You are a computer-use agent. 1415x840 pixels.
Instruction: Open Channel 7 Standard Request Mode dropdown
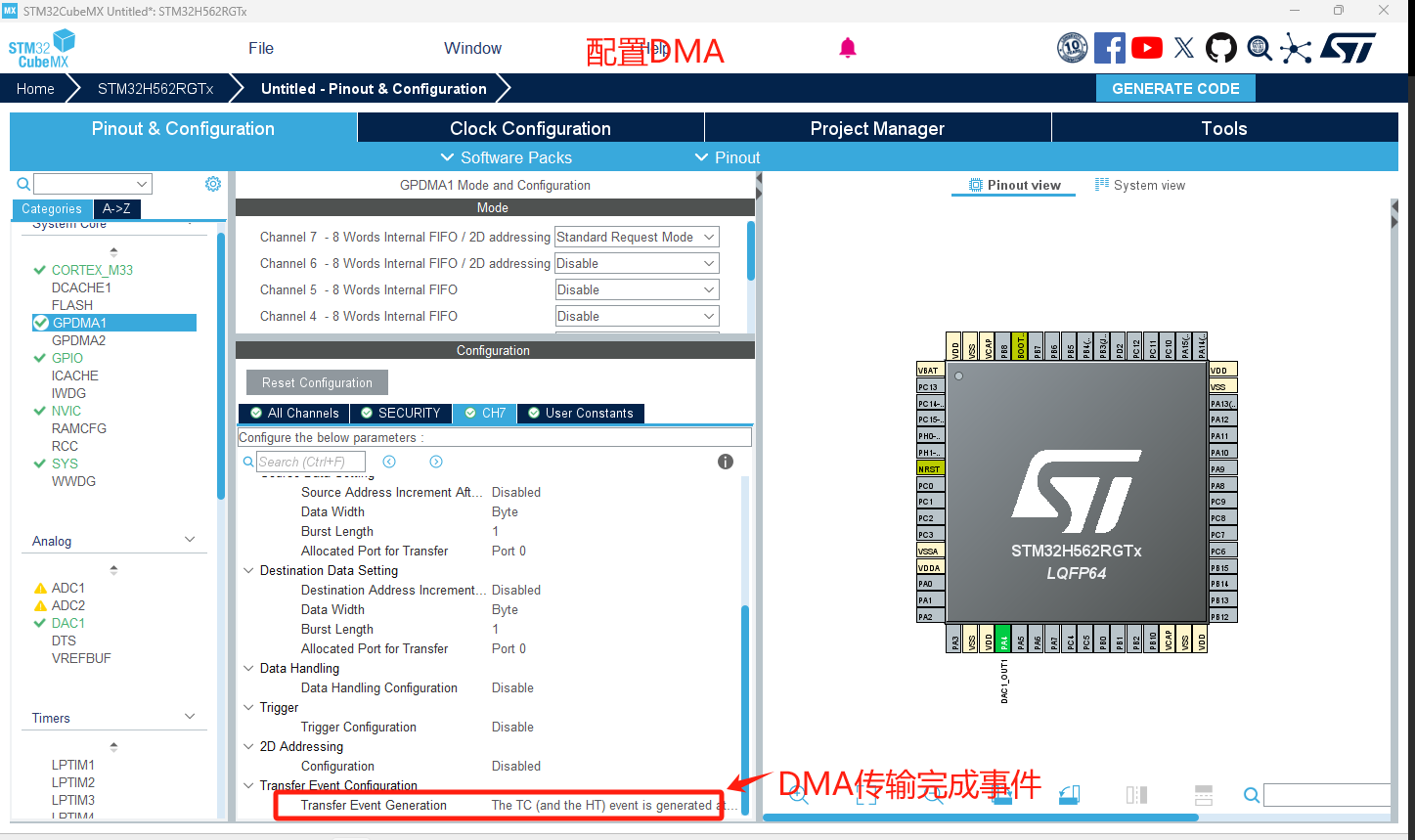tap(637, 237)
